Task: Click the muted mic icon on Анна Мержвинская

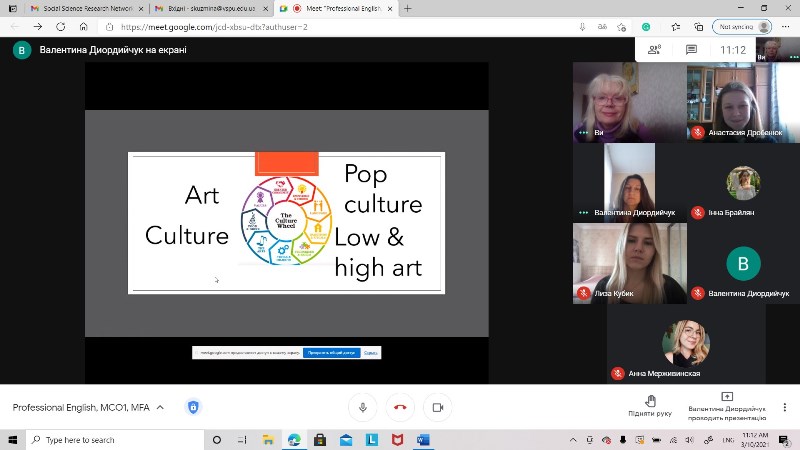Action: point(618,373)
